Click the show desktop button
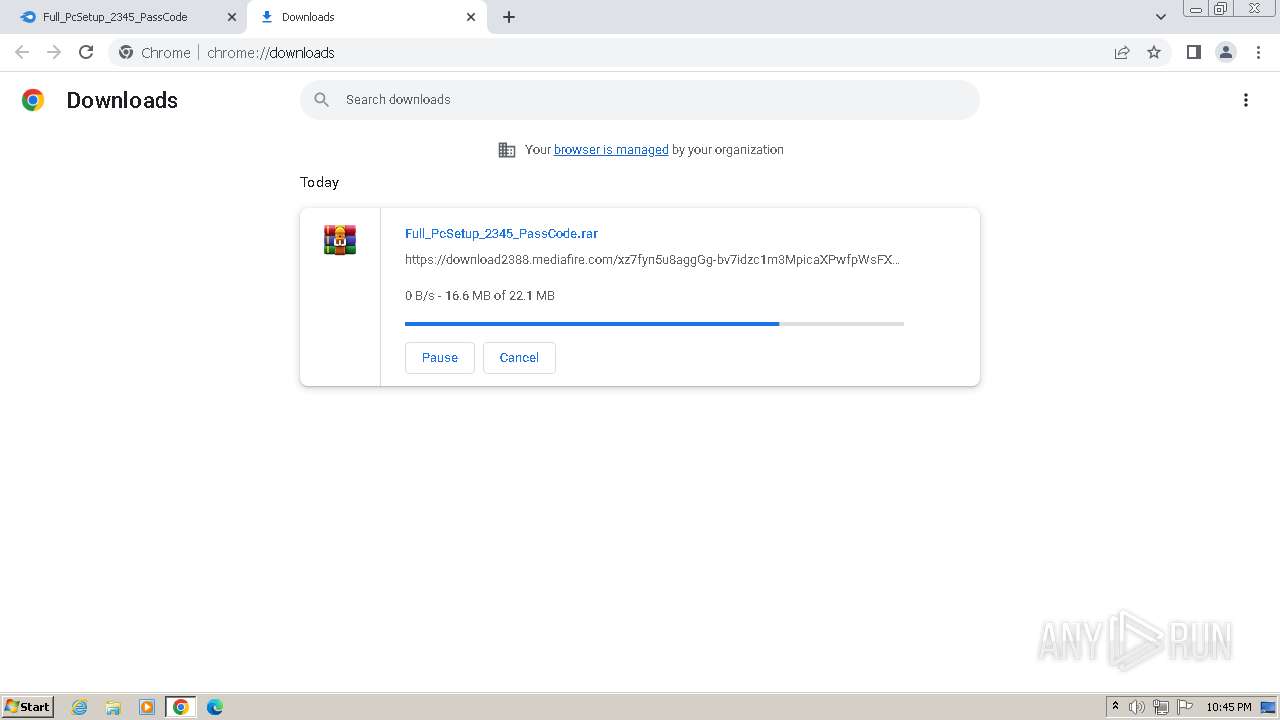The height and width of the screenshot is (720, 1280). pyautogui.click(x=1269, y=707)
